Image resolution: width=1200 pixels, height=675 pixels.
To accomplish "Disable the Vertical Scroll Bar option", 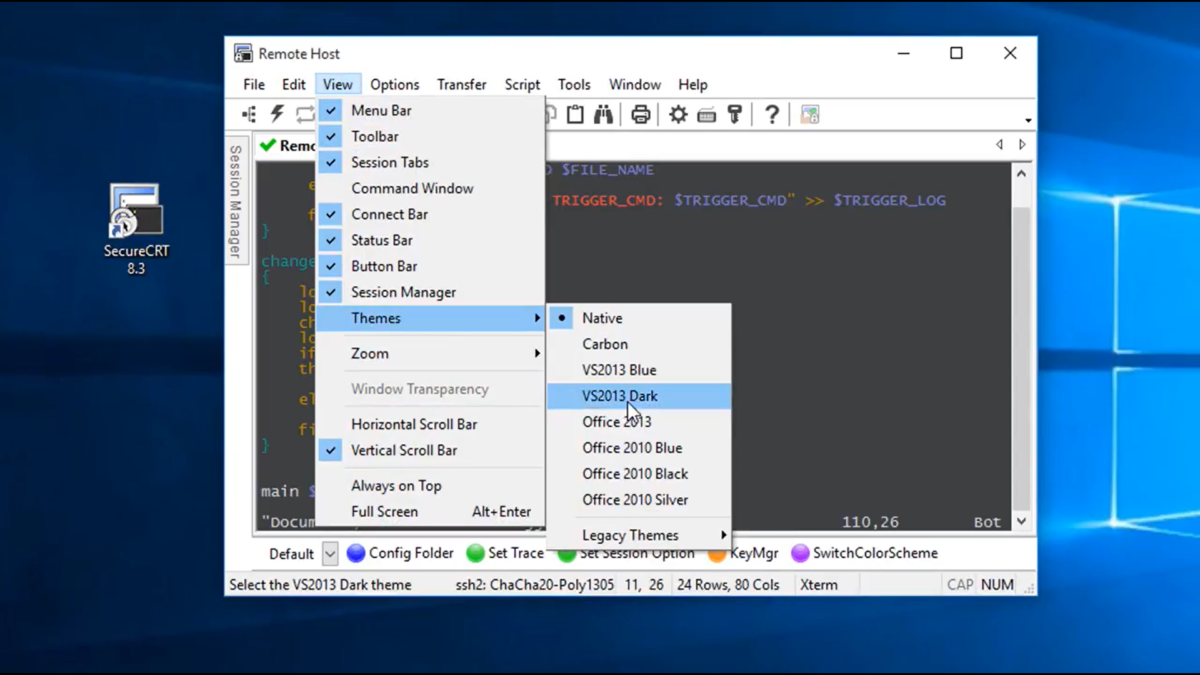I will [431, 450].
